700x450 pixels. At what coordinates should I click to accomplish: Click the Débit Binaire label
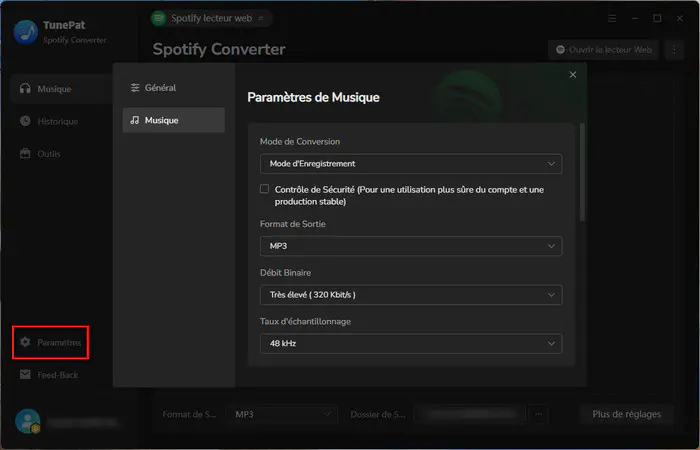(286, 272)
